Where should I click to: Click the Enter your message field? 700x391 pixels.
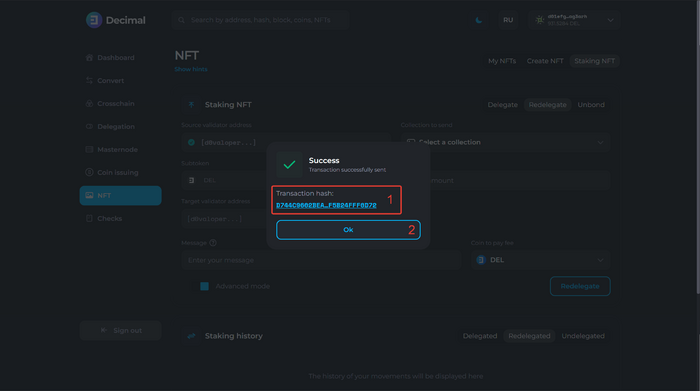[321, 260]
